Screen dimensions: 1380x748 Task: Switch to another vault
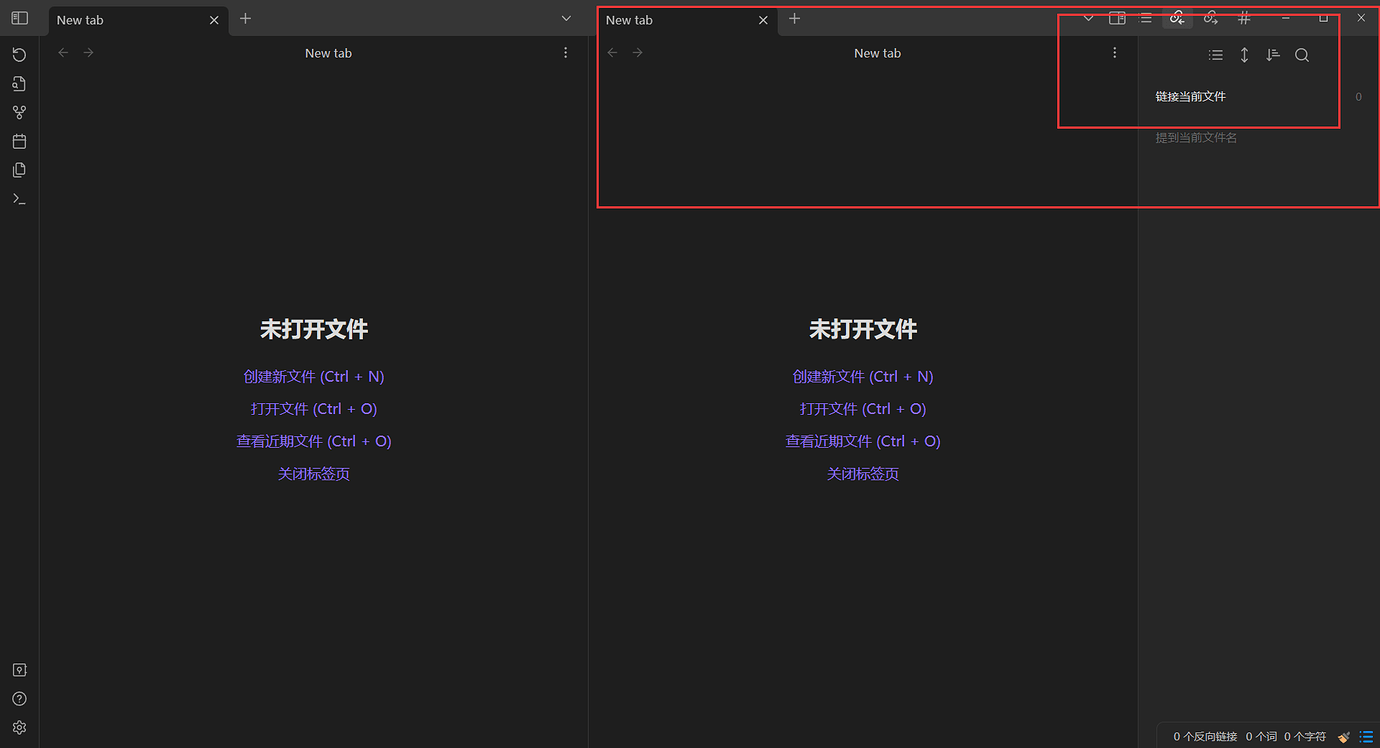click(x=19, y=669)
